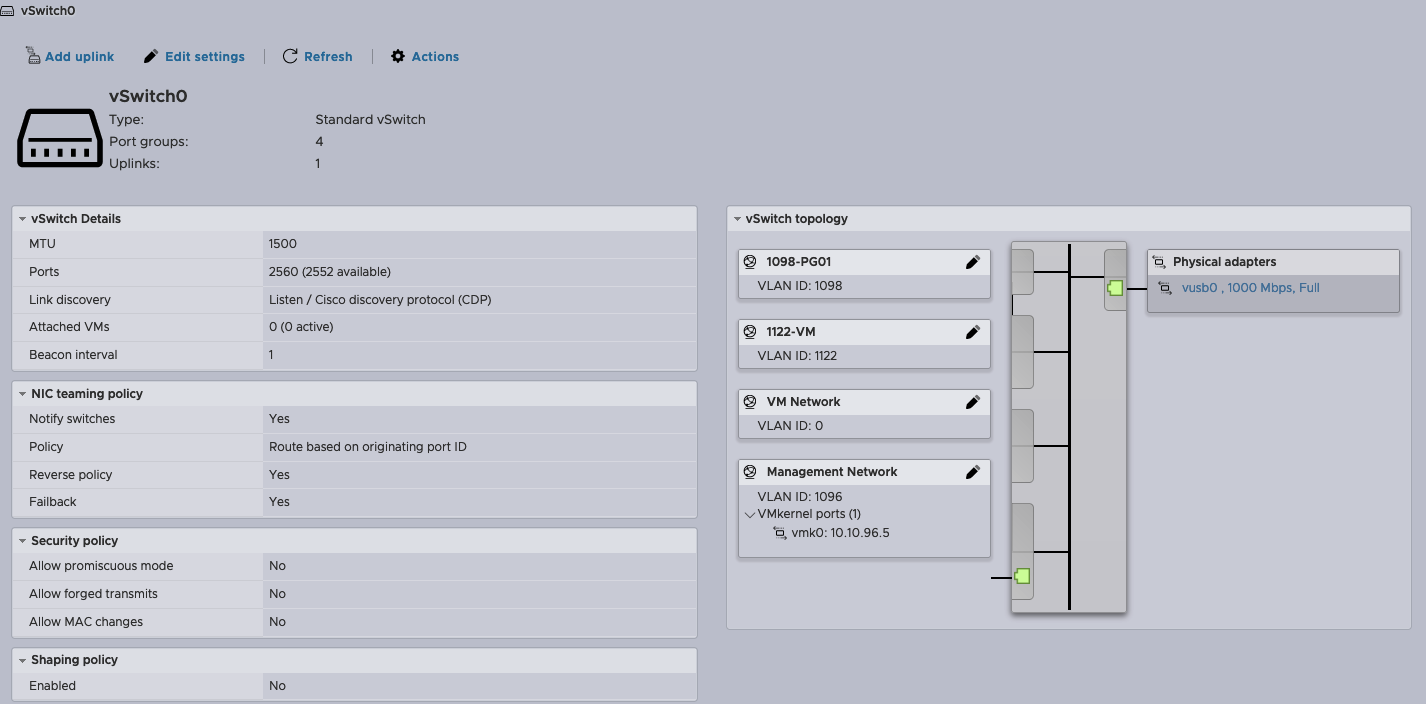Viewport: 1426px width, 704px height.
Task: Collapse the VMkernel ports list under Management Network
Action: 751,513
